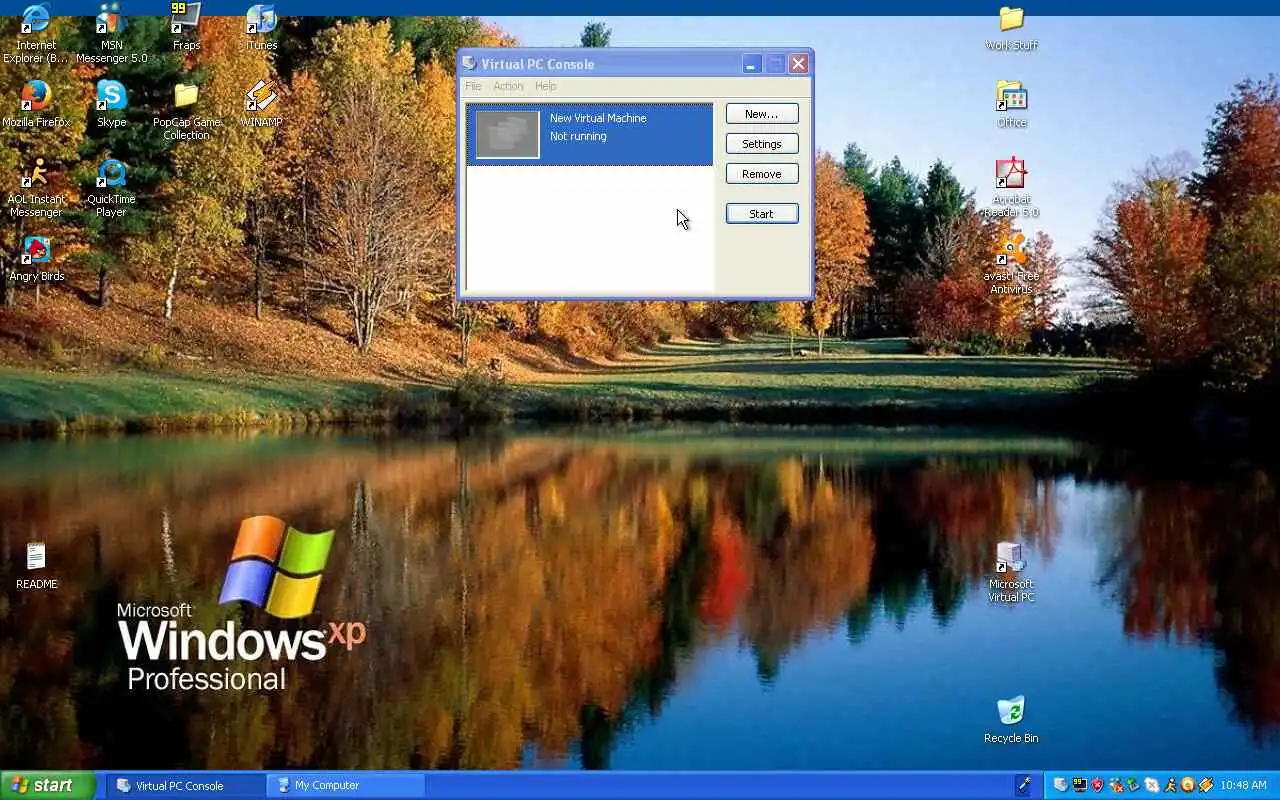Select the WINAMP desktop shortcut
This screenshot has height=800, width=1280.
pyautogui.click(x=261, y=104)
